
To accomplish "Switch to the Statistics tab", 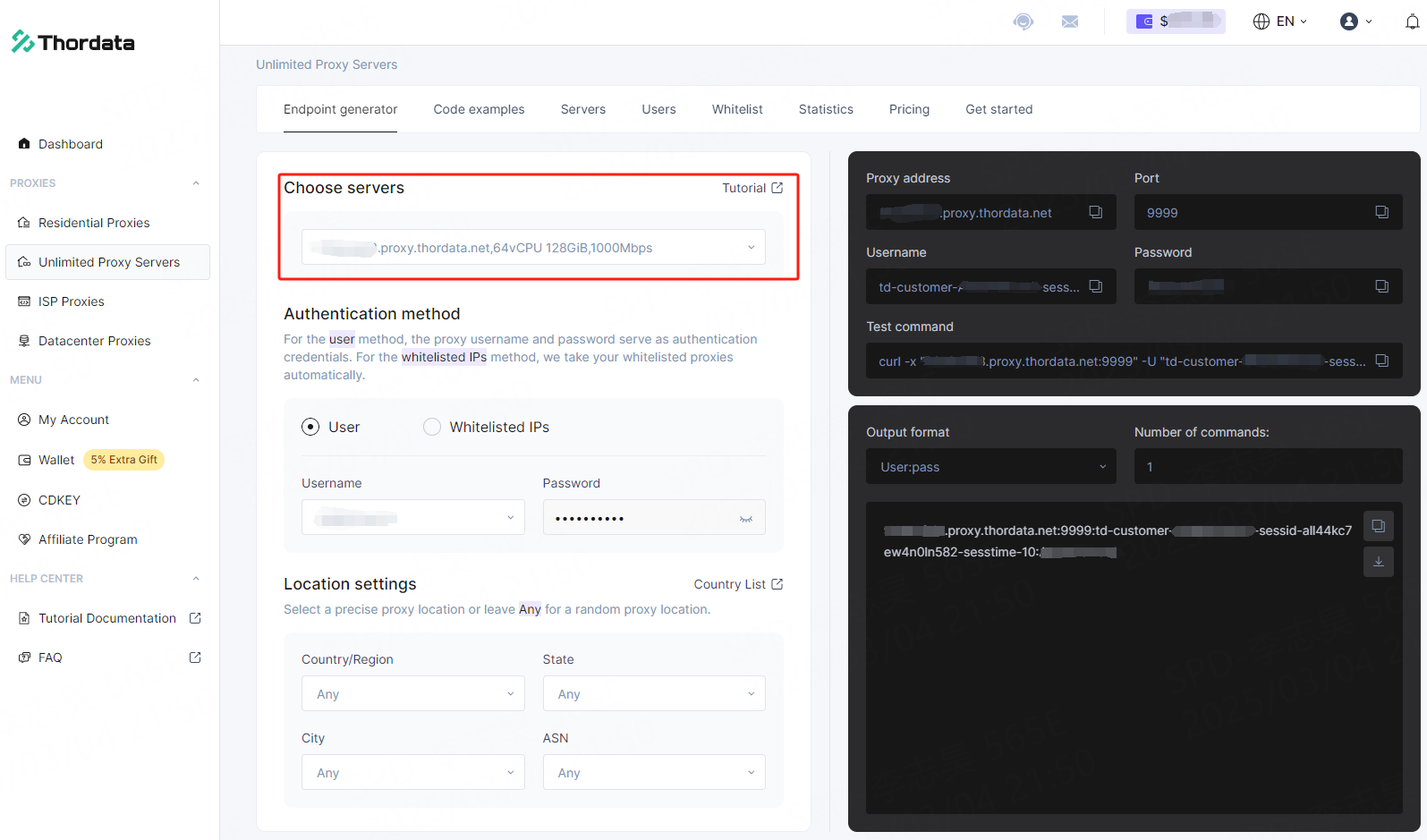I will pos(826,109).
